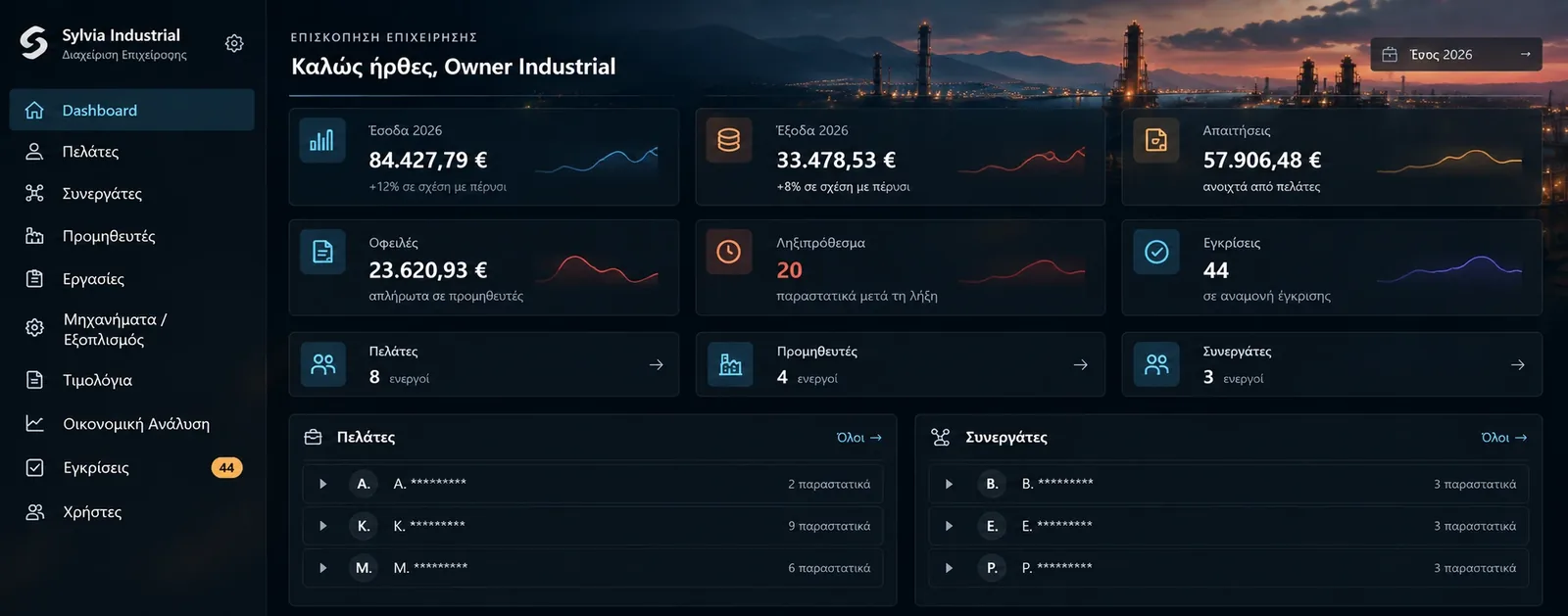
Task: Open settings gear next to Sylvia Industrial
Action: click(234, 43)
